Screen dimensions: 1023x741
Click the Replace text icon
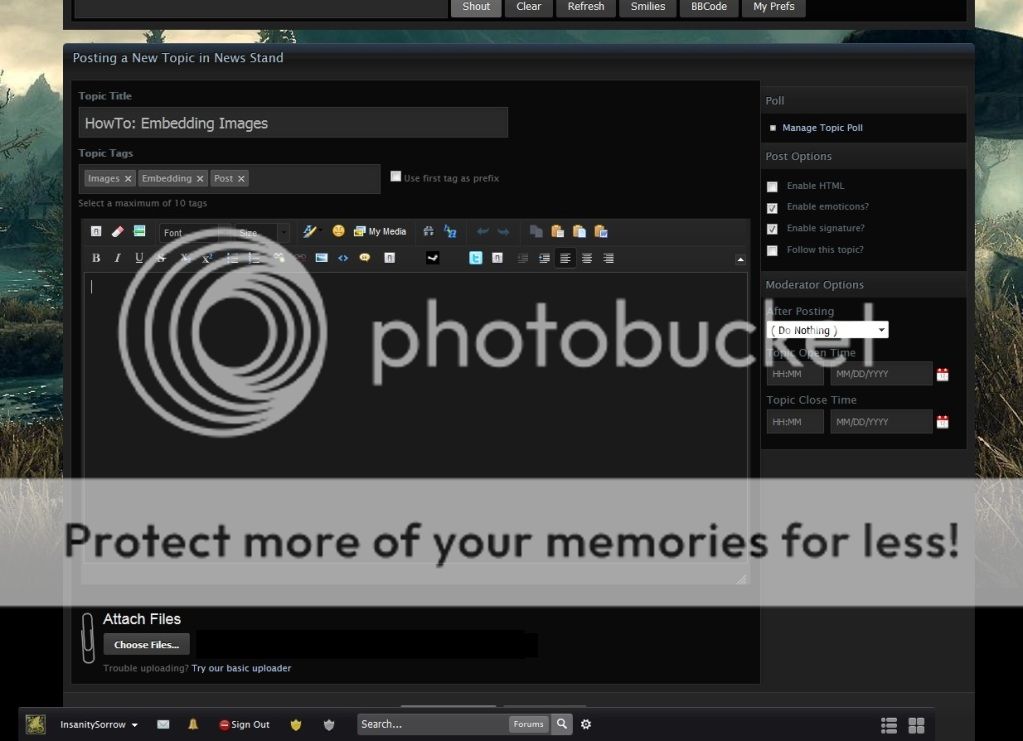450,232
